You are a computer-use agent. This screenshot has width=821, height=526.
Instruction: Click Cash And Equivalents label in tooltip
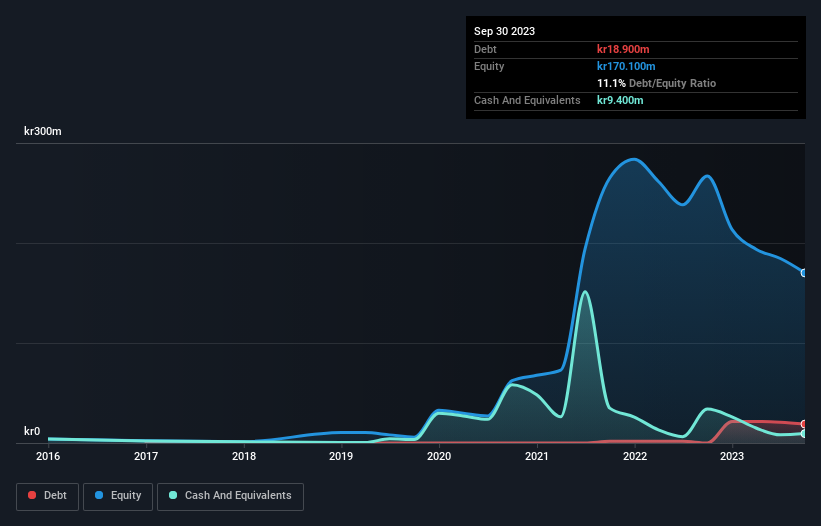click(x=527, y=100)
